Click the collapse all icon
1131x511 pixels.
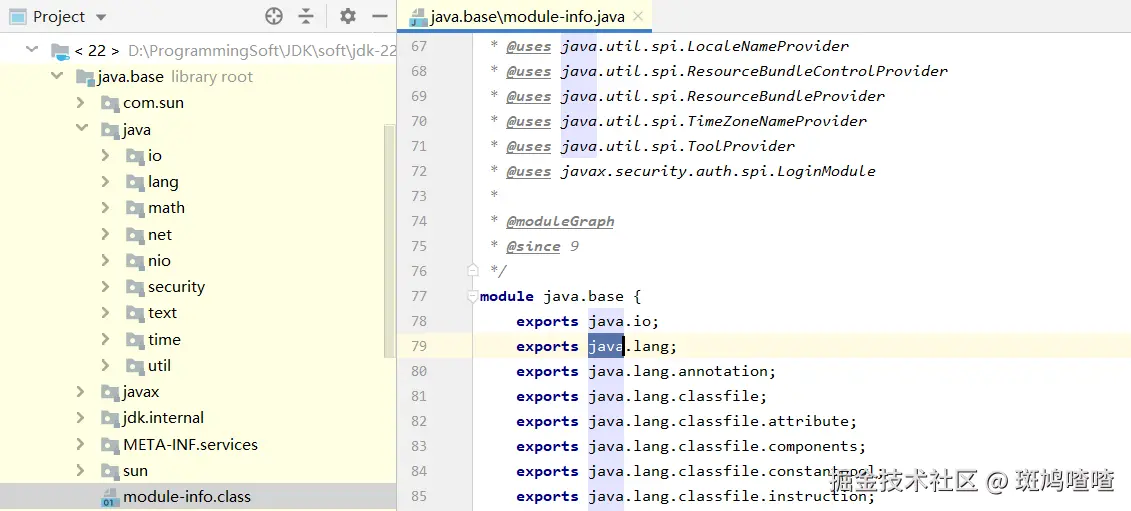click(307, 16)
